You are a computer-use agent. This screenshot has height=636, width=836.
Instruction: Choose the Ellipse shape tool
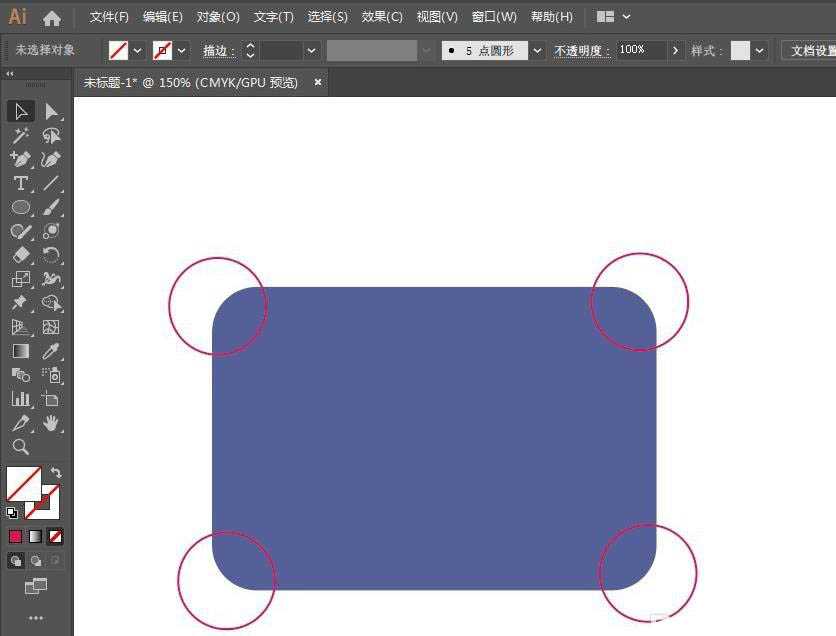click(20, 207)
